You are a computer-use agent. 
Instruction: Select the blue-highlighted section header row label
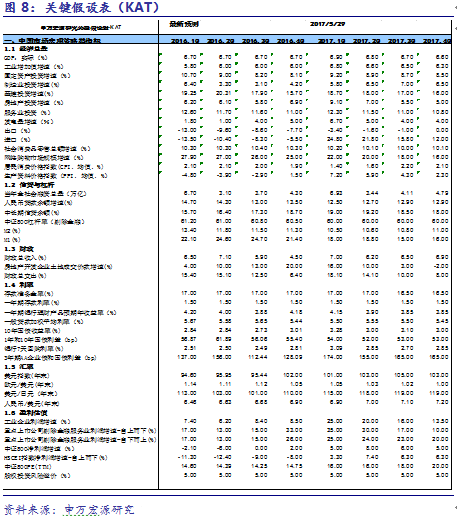point(52,41)
